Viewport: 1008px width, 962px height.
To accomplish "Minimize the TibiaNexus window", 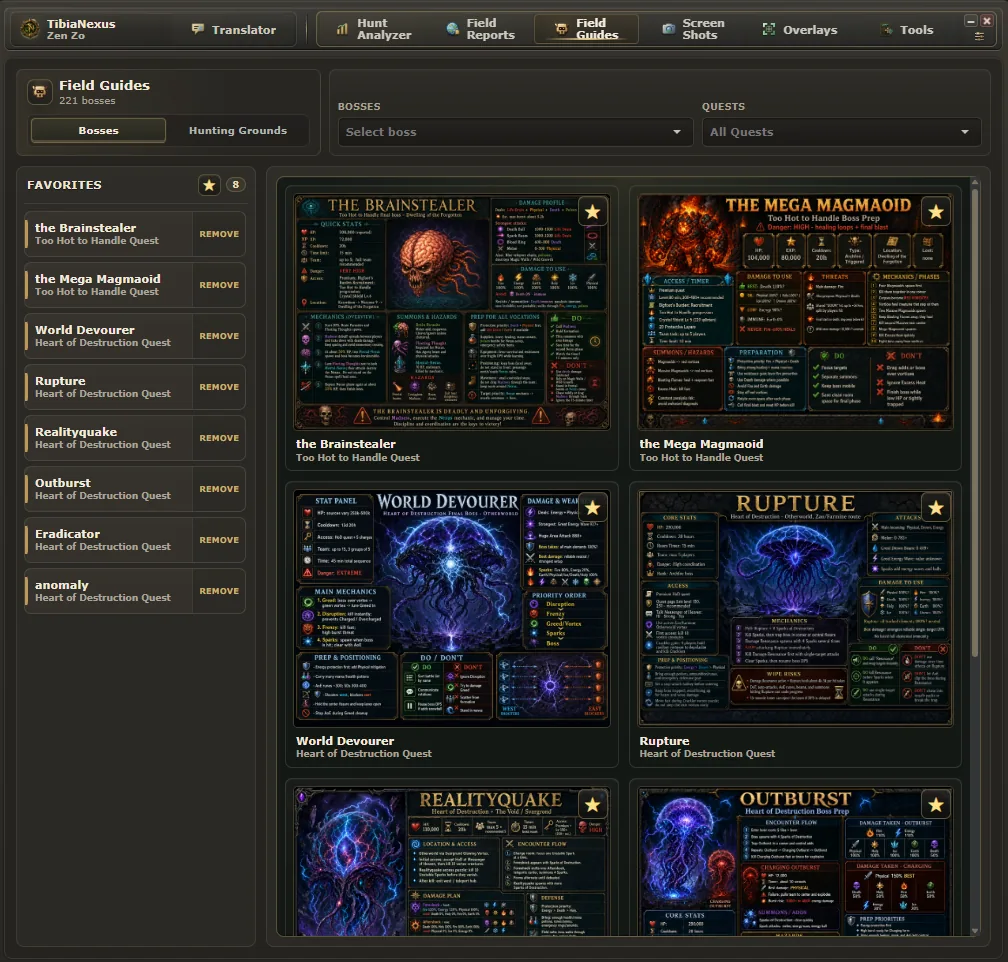I will coord(971,22).
